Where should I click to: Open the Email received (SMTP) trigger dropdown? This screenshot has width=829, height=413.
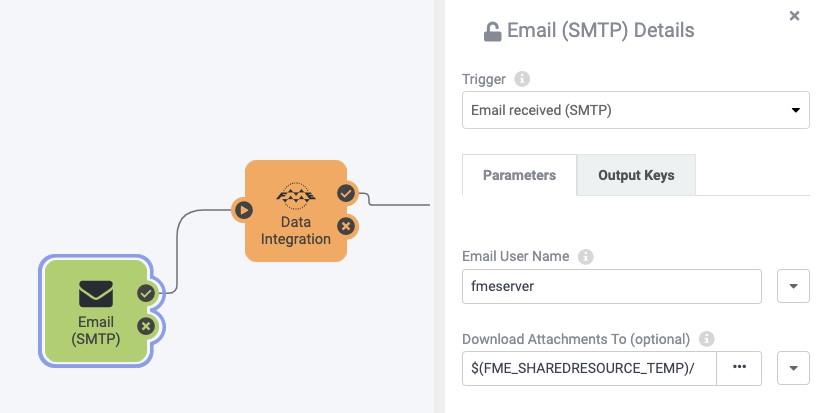coord(635,110)
